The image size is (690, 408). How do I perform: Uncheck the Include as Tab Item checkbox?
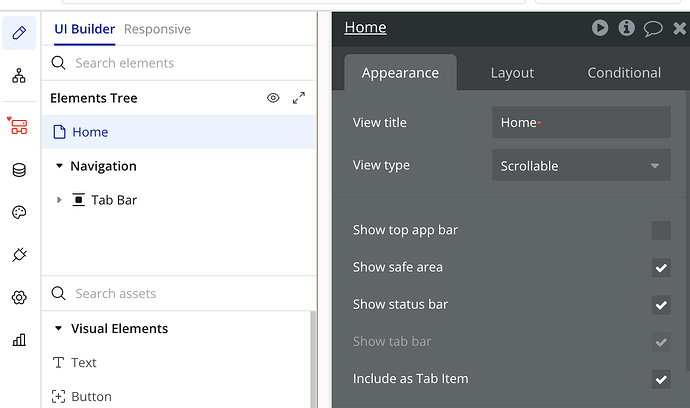661,379
